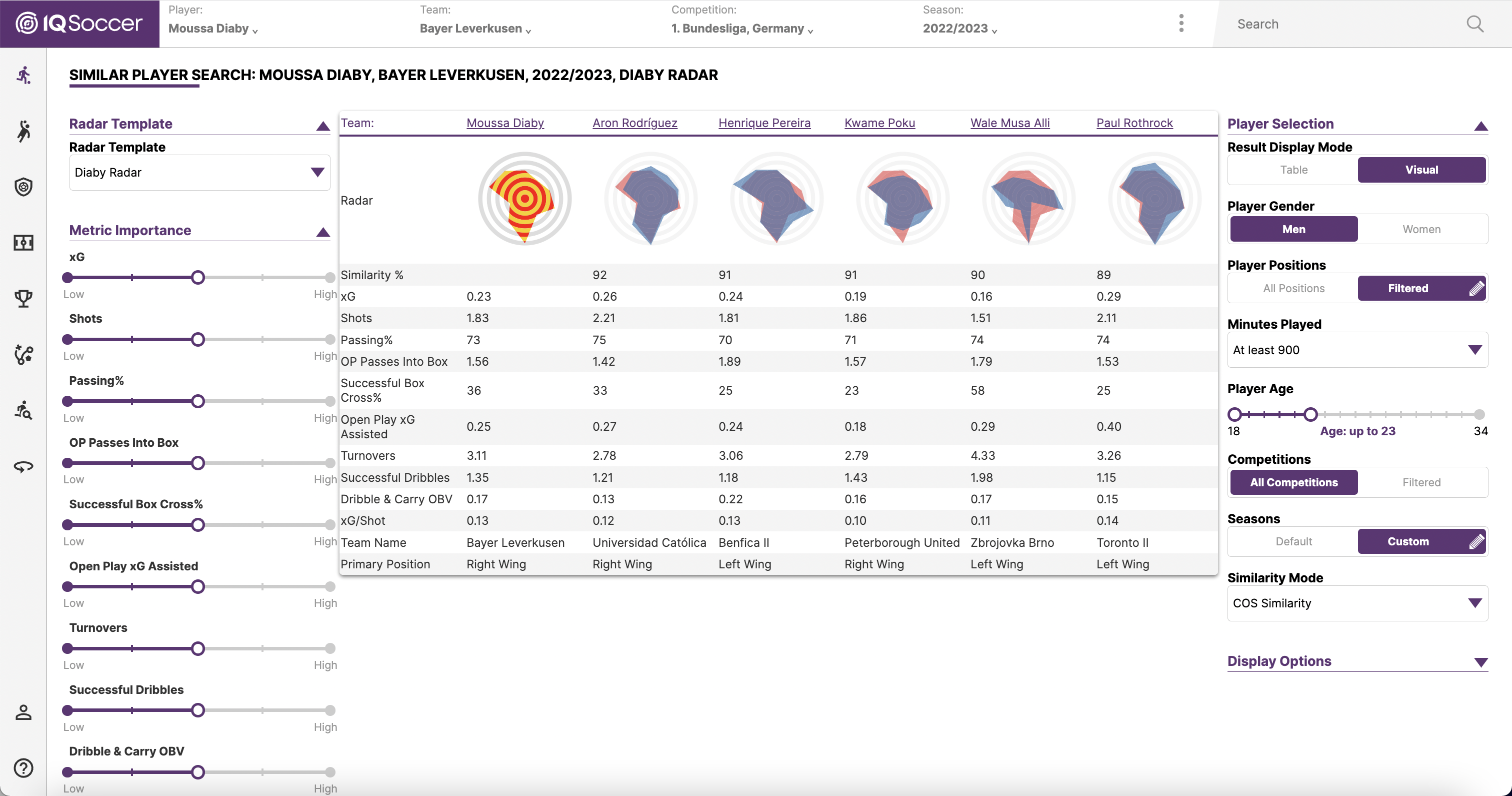Switch Result Display Mode to Table
Screen dimensions: 1512x796
(x=1293, y=170)
